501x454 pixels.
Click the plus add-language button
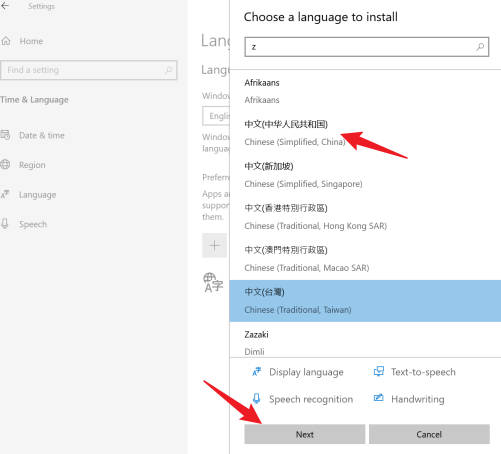(214, 246)
